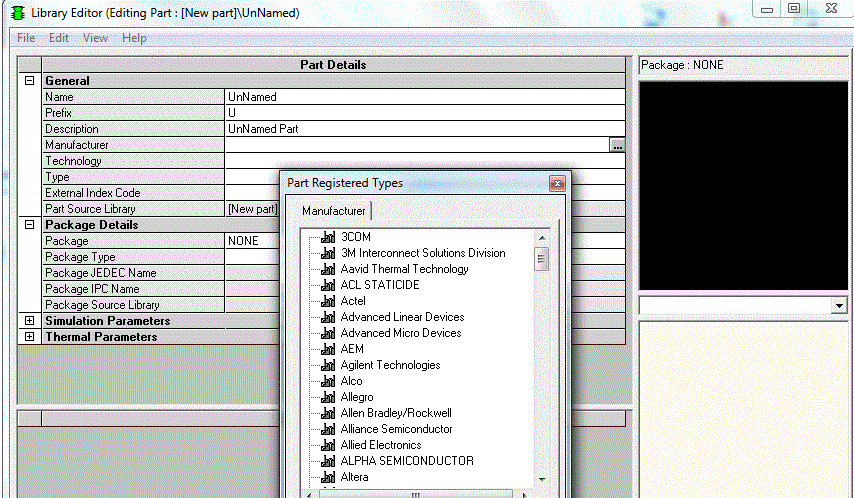Click the manufacturer list scroll up arrow

542,238
